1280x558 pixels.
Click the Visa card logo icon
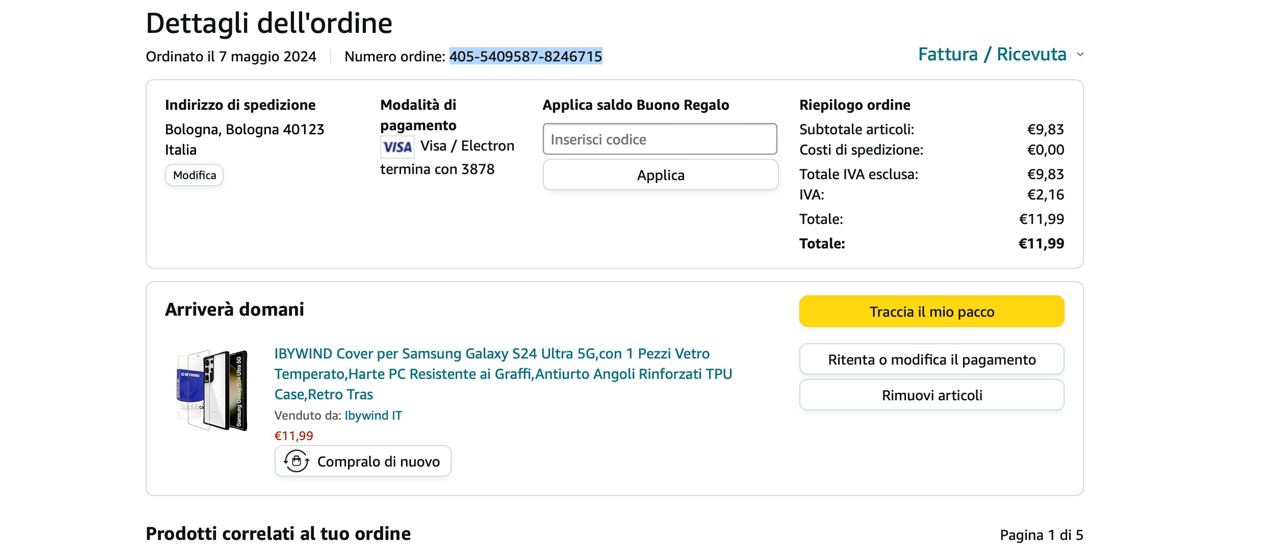point(397,147)
